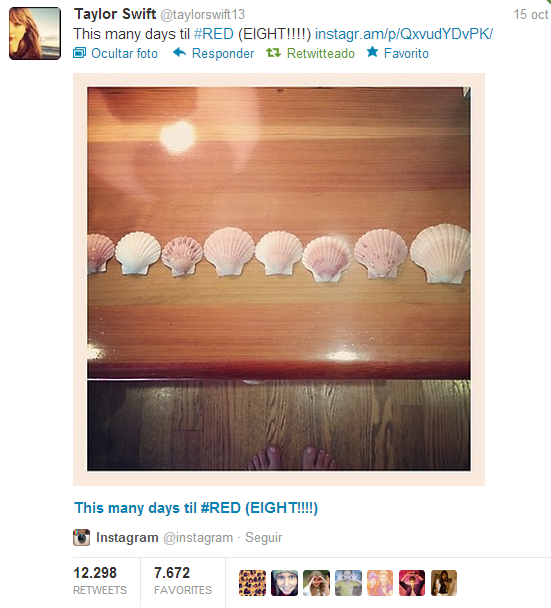Viewport: 551px width, 608px height.
Task: Click the Responder reply arrow icon
Action: coord(180,52)
